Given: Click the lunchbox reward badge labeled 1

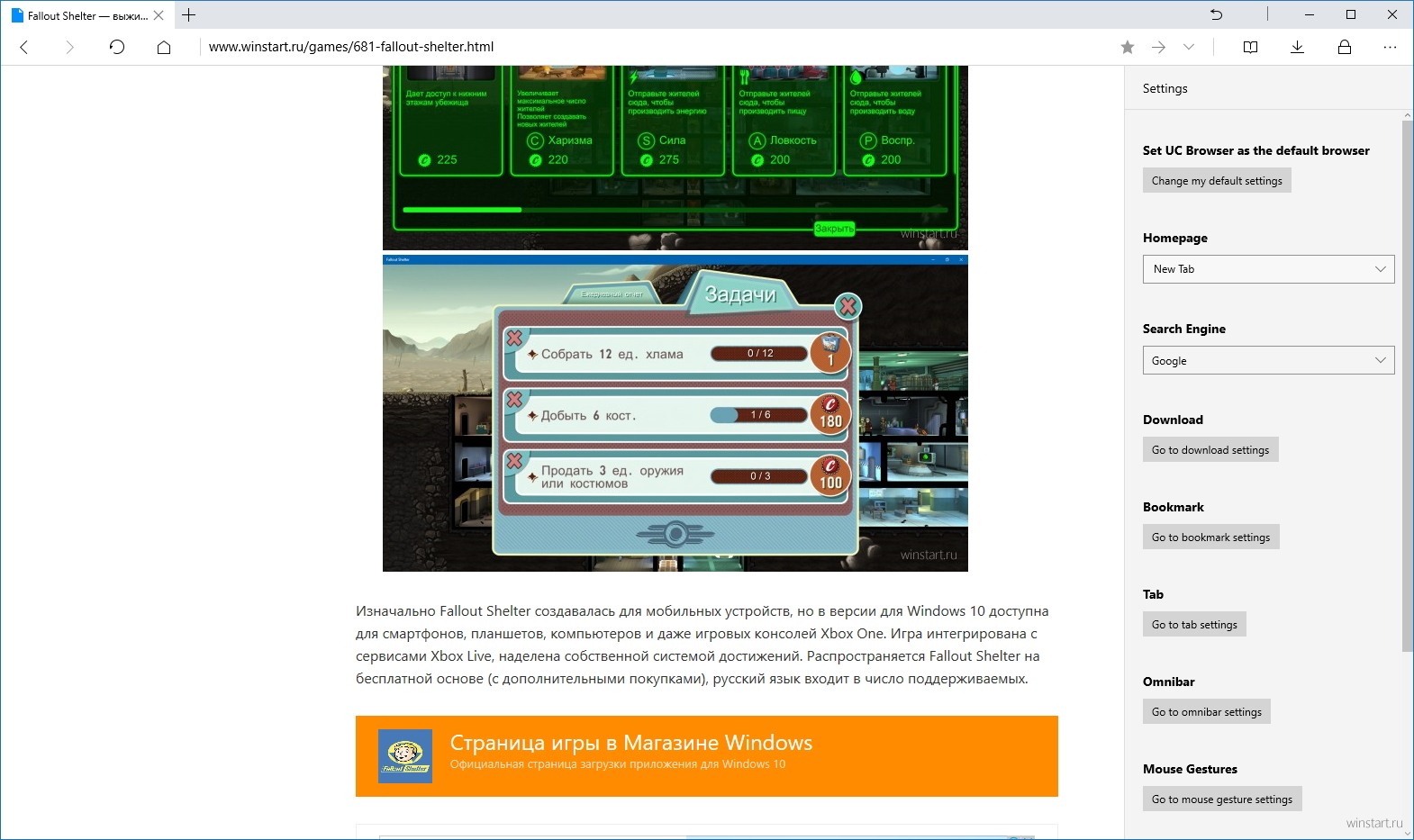Looking at the screenshot, I should (830, 353).
